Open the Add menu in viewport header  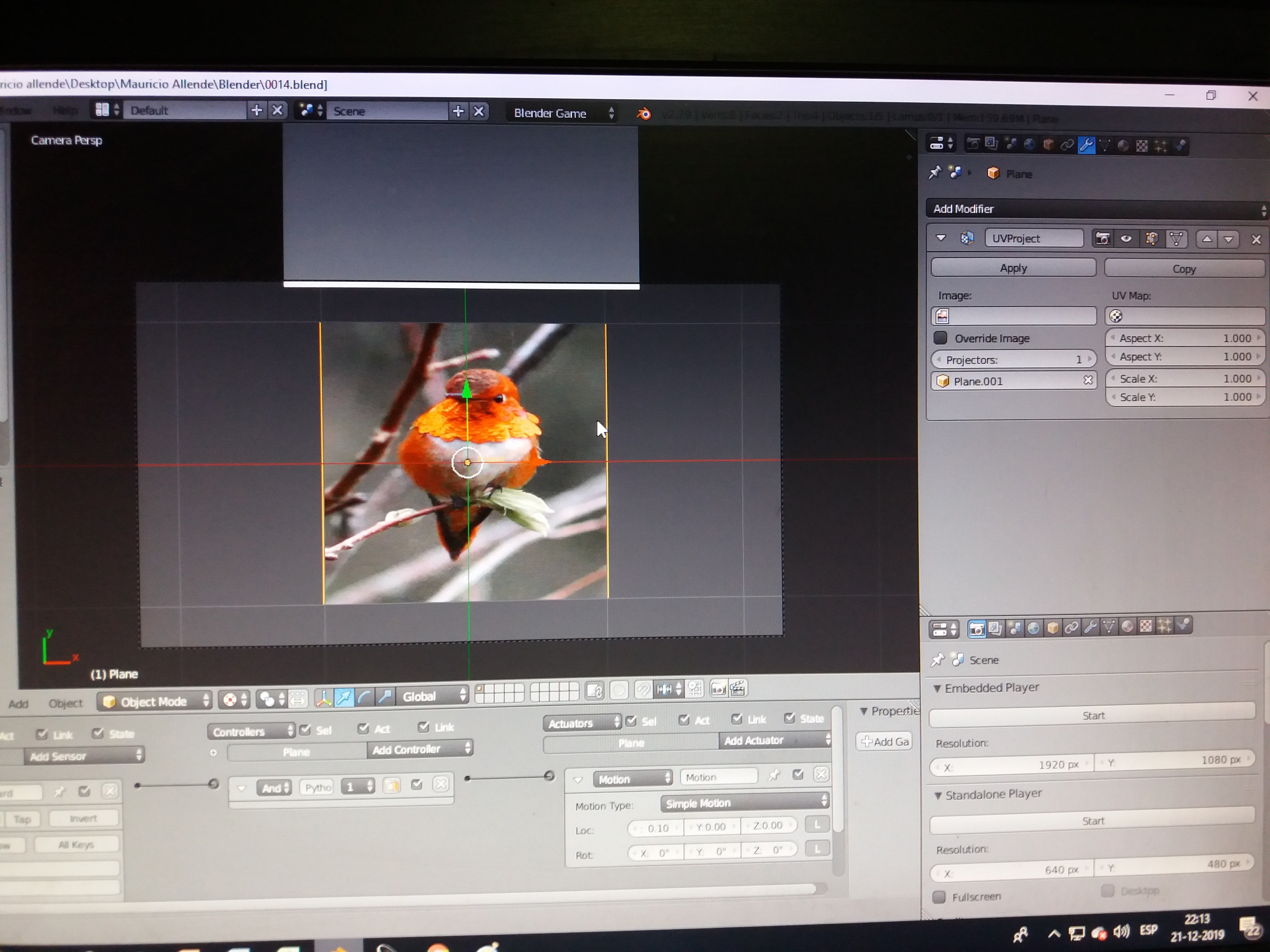[x=18, y=704]
